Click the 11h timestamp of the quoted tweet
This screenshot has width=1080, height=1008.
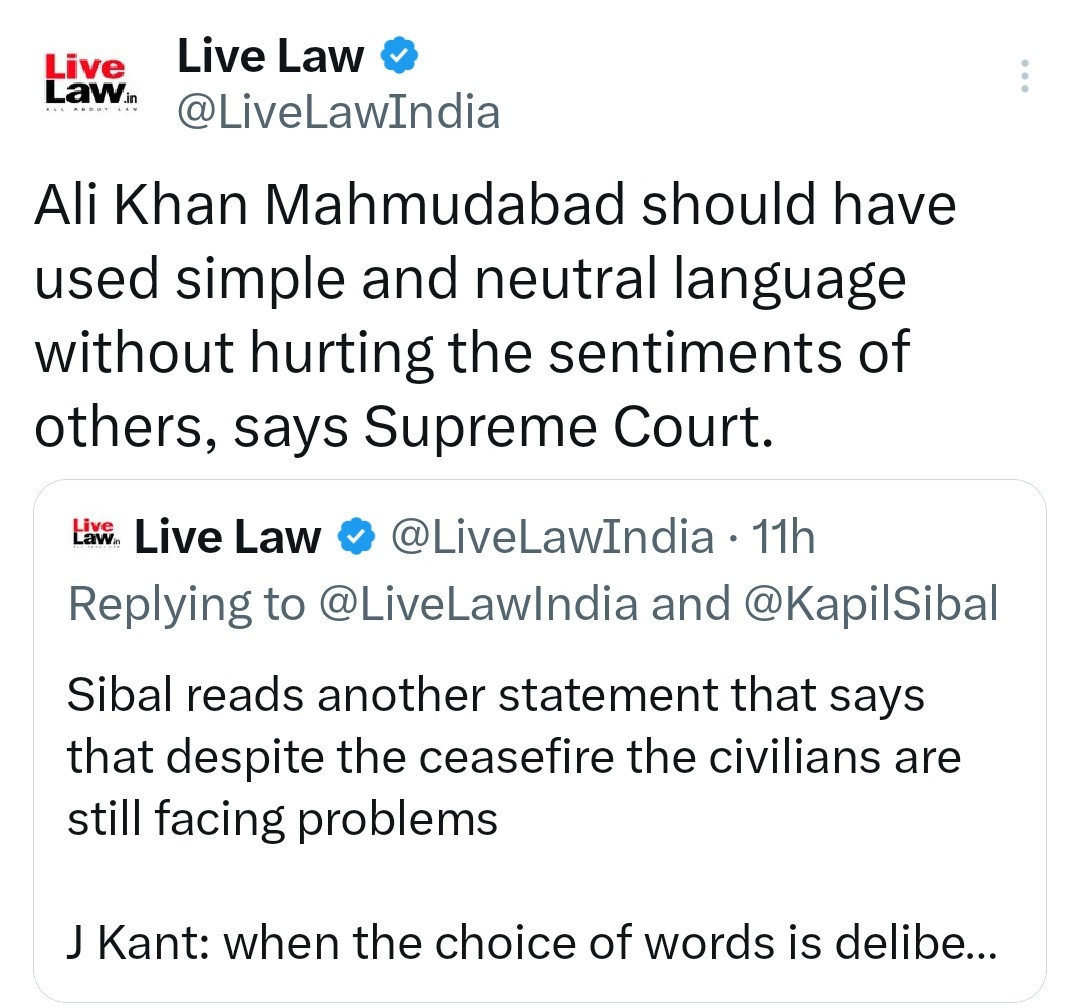[x=783, y=537]
